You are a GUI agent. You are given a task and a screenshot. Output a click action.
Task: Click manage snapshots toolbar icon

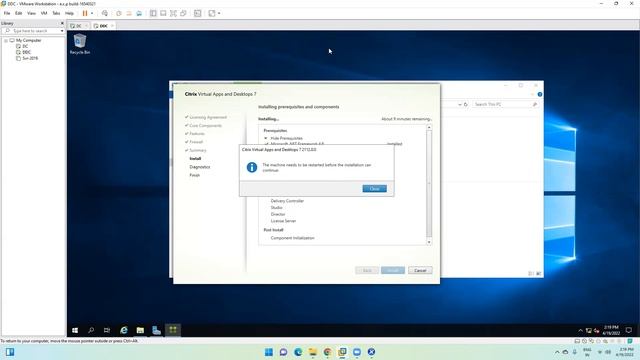(139, 13)
